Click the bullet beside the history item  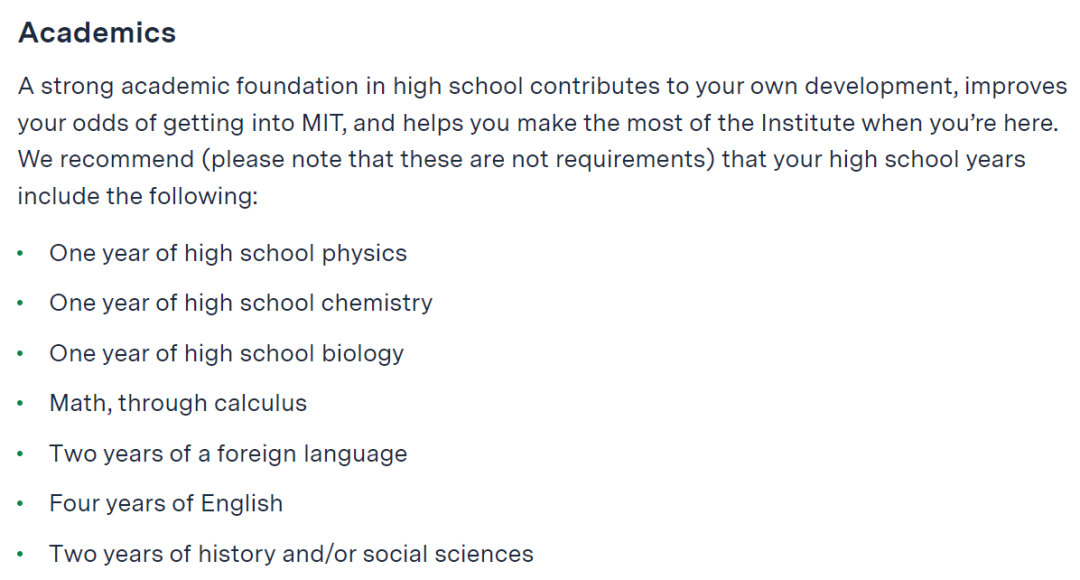(21, 554)
